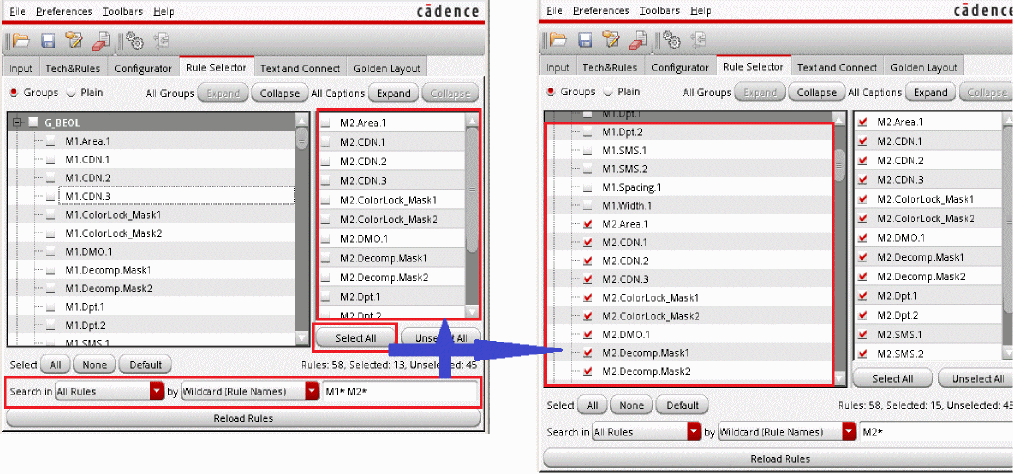Click the edit notes icon in left window toolbar

point(74,41)
